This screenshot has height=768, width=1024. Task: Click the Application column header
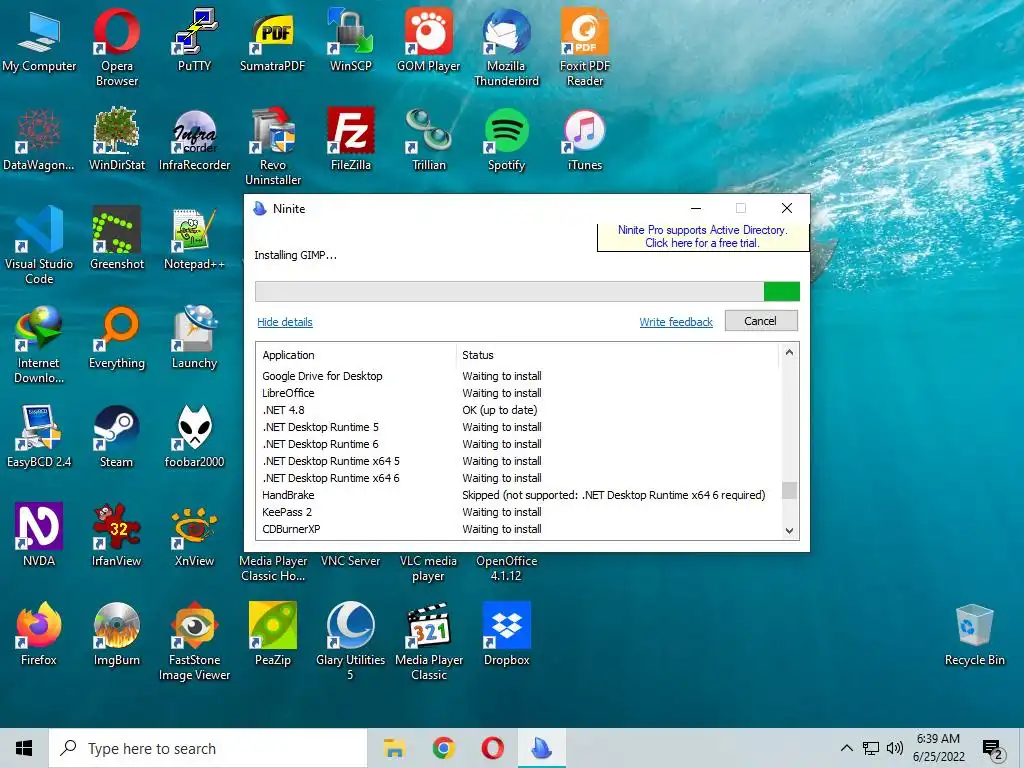pos(357,355)
